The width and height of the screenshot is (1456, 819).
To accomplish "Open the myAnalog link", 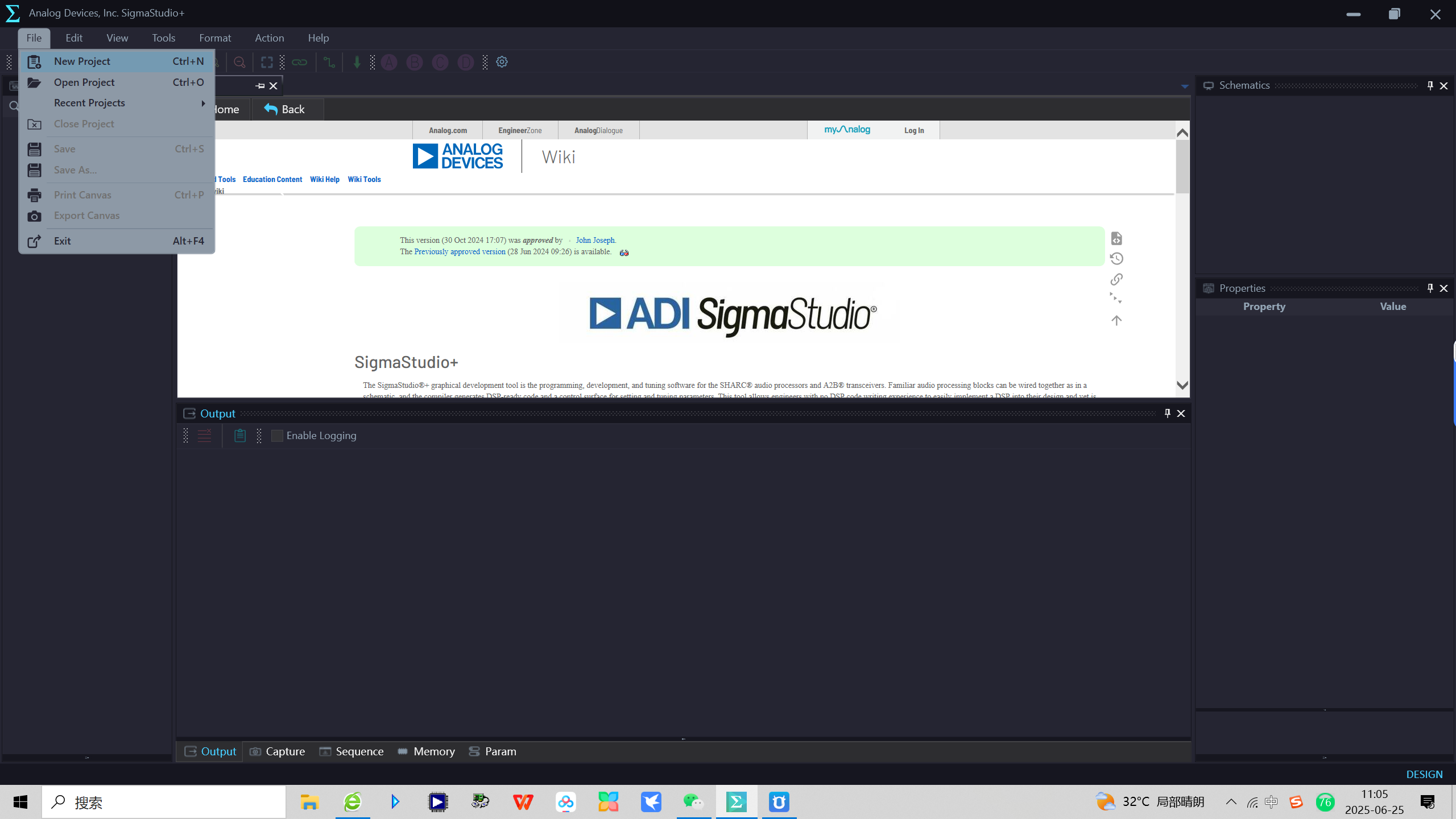I will 847,130.
